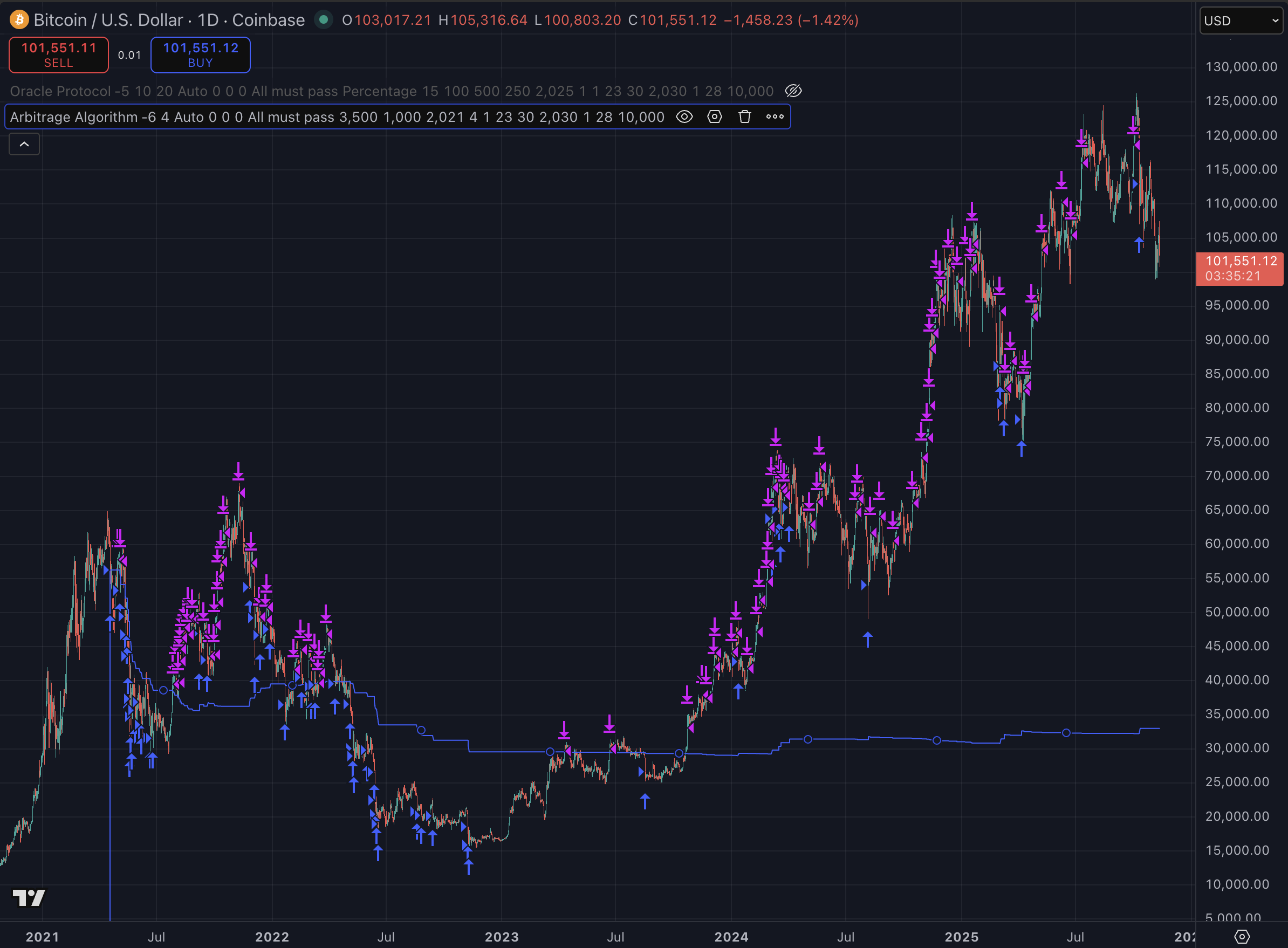Open the USD currency dropdown
Screen dimensions: 1288x948
1241,20
